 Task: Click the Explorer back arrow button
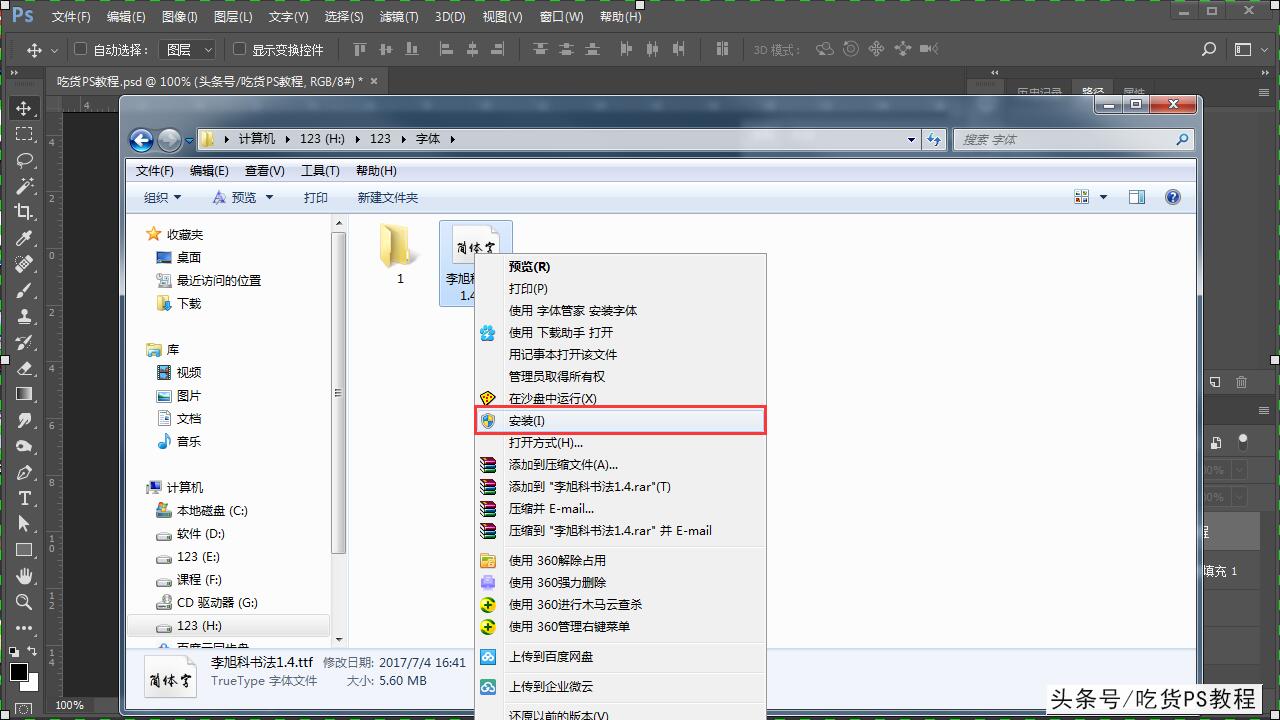pos(141,139)
